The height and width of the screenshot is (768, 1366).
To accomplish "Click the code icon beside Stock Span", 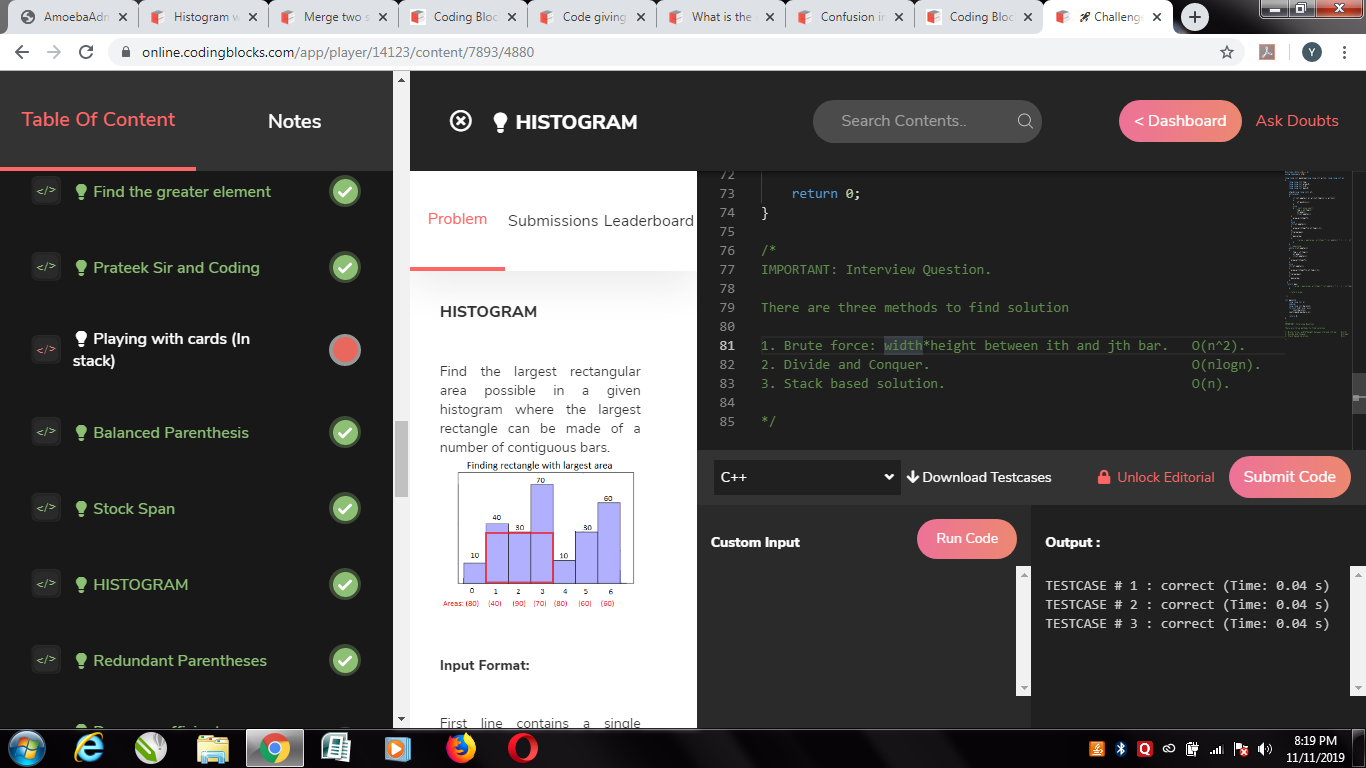I will pyautogui.click(x=46, y=508).
